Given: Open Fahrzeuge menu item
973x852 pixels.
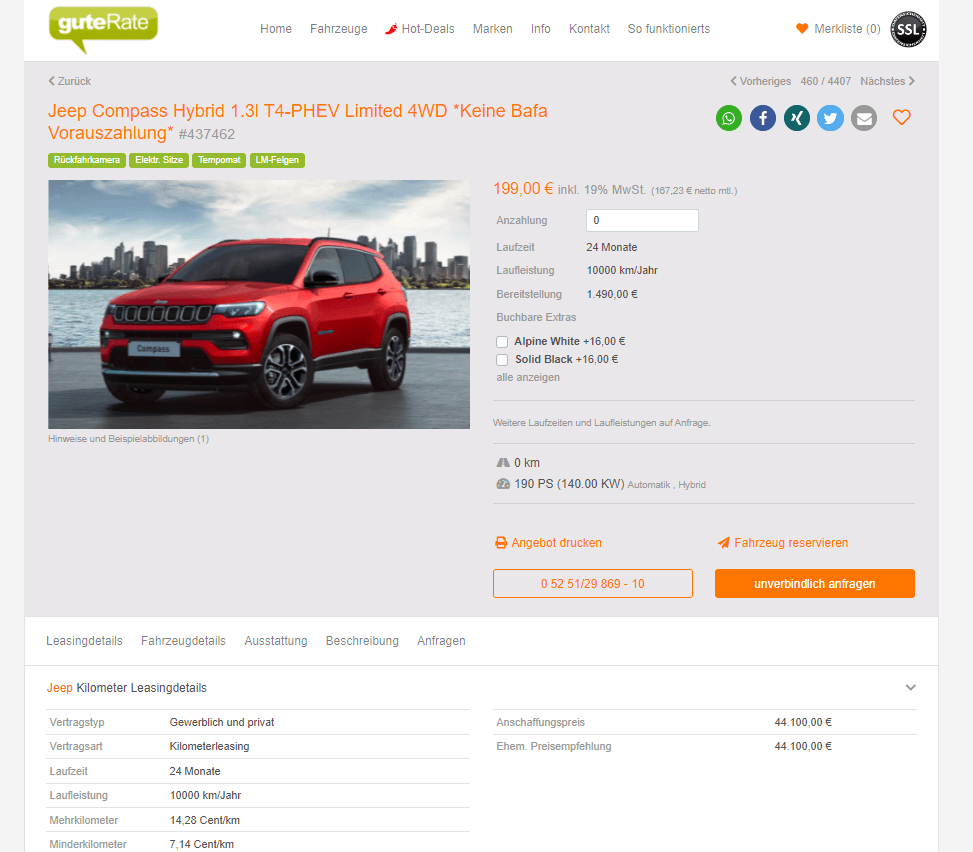Looking at the screenshot, I should pos(339,29).
